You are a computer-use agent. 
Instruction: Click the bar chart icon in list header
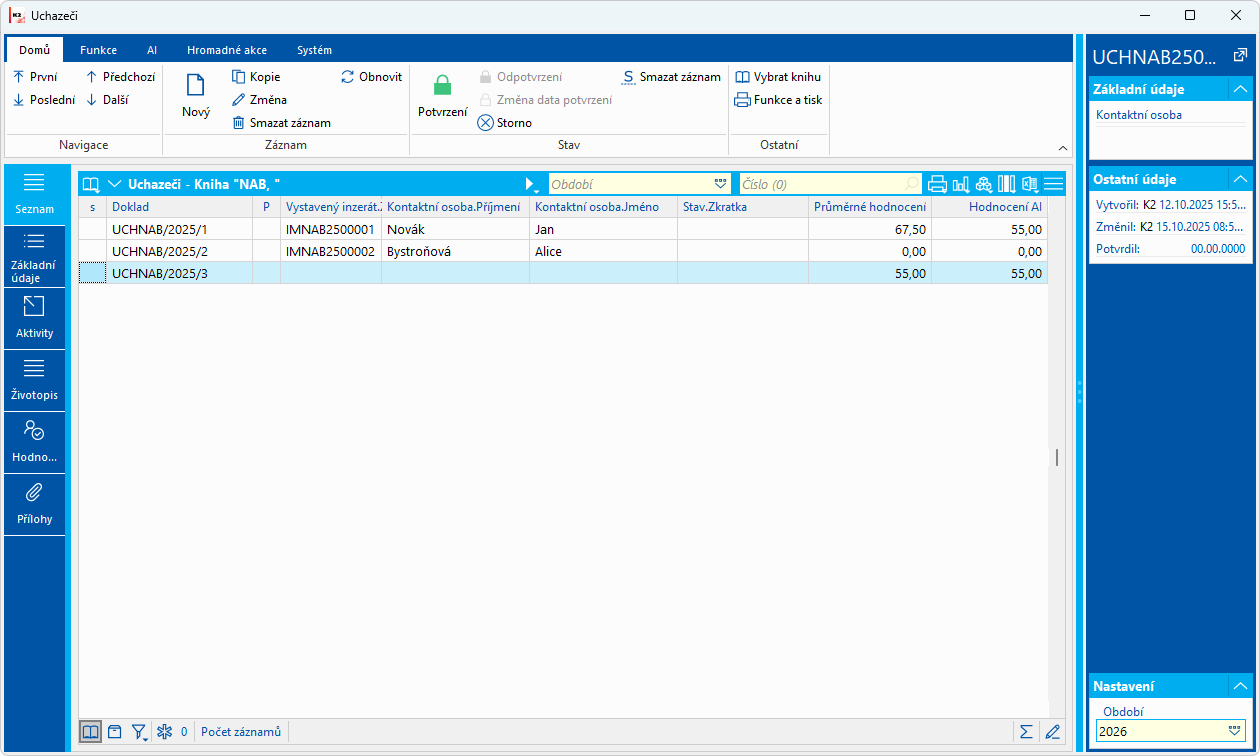(961, 184)
